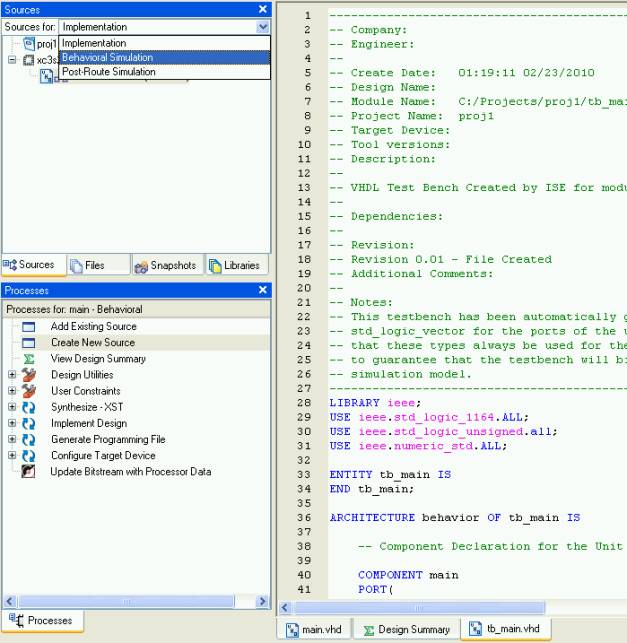Click line number 36 in editor gutter

click(x=304, y=518)
